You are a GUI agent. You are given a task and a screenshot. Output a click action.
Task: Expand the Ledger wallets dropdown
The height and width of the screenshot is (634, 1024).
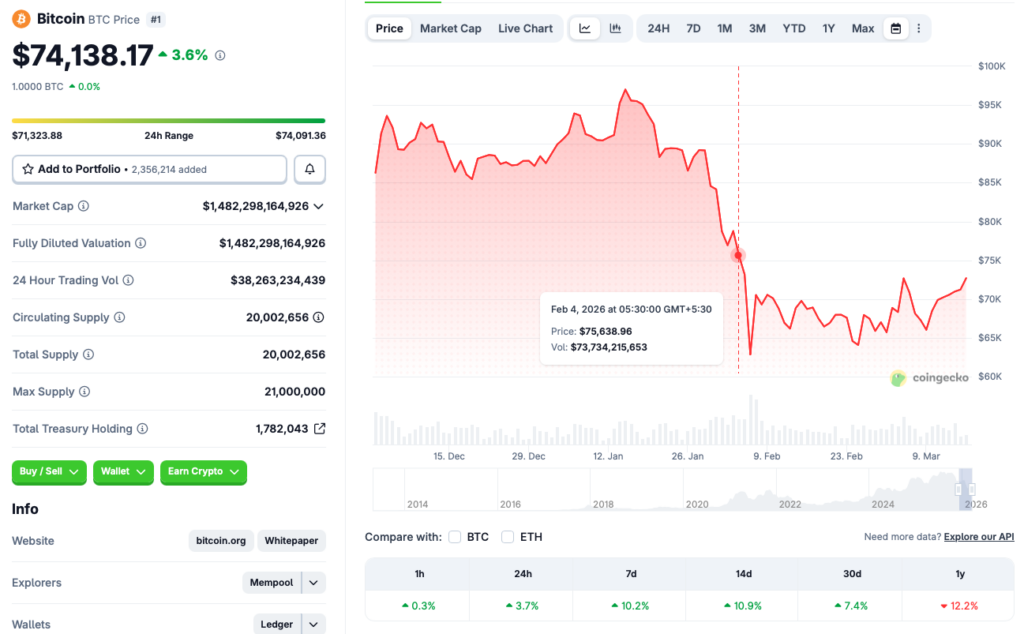point(314,623)
